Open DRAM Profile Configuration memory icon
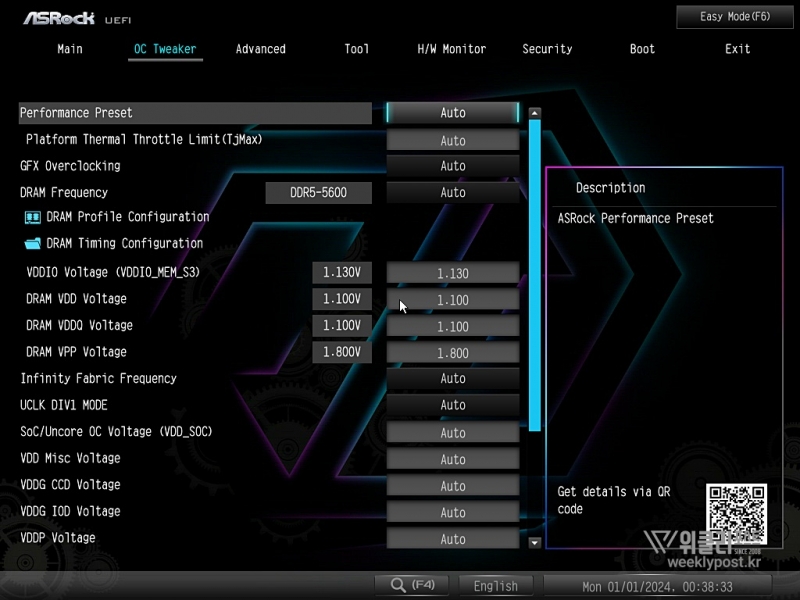The image size is (800, 600). pos(32,217)
